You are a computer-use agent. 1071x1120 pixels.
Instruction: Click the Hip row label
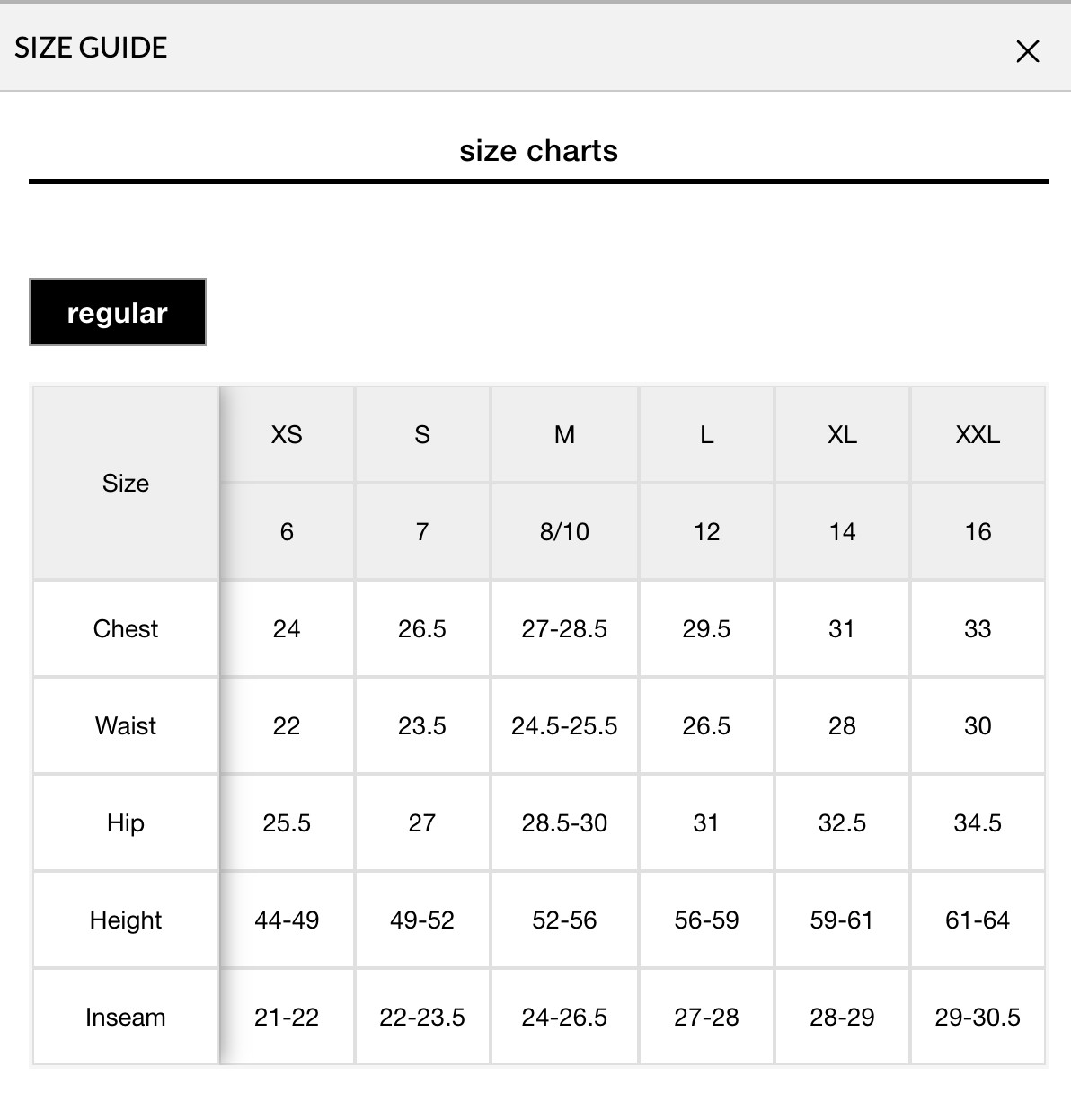pos(126,822)
